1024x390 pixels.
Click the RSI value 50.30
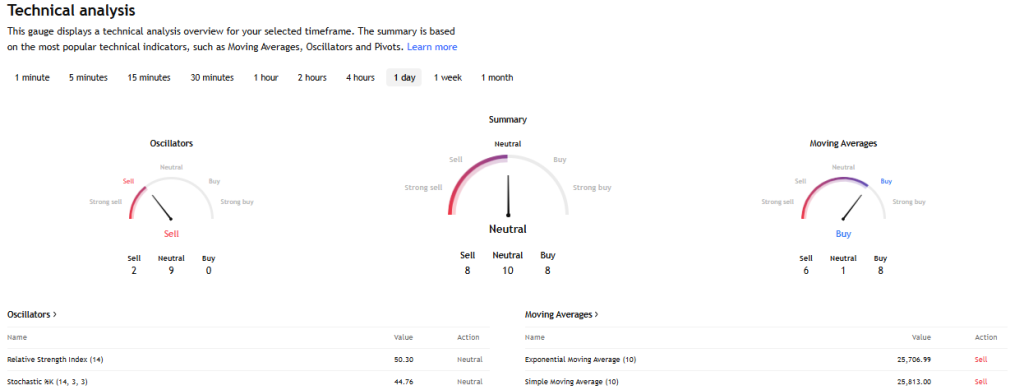point(403,360)
